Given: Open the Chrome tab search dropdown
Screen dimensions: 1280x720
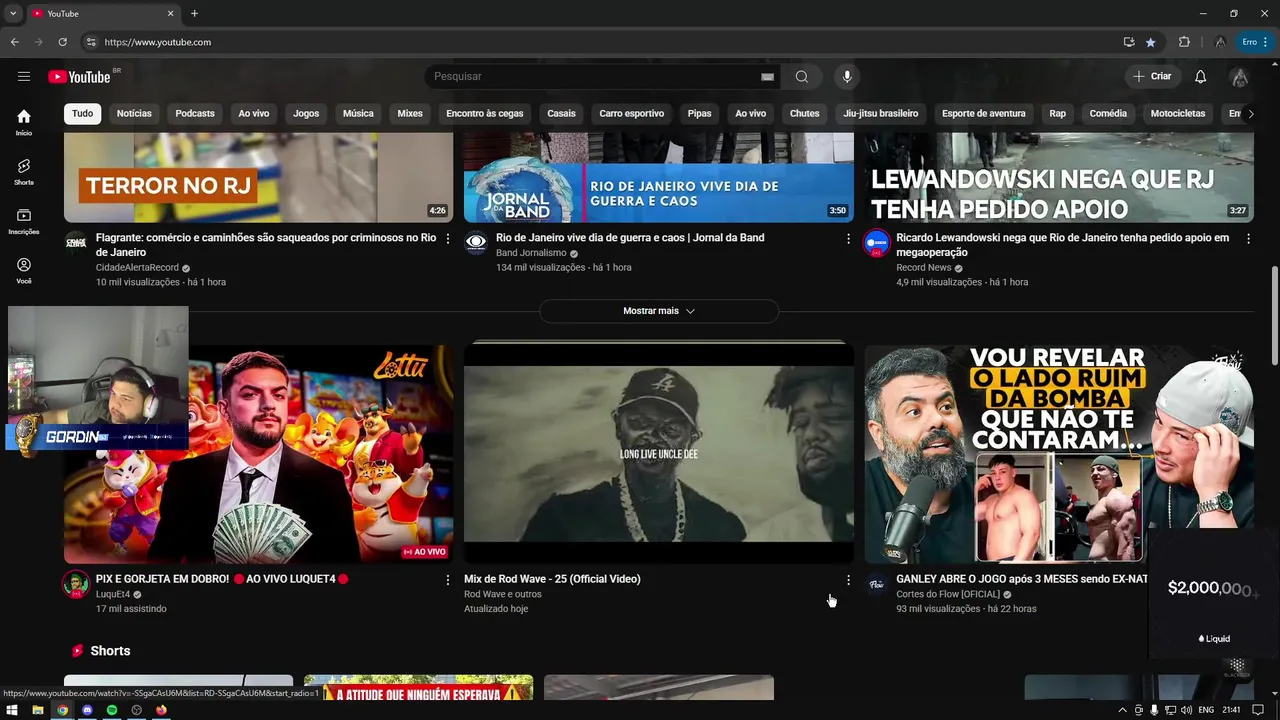Looking at the screenshot, I should click(13, 13).
